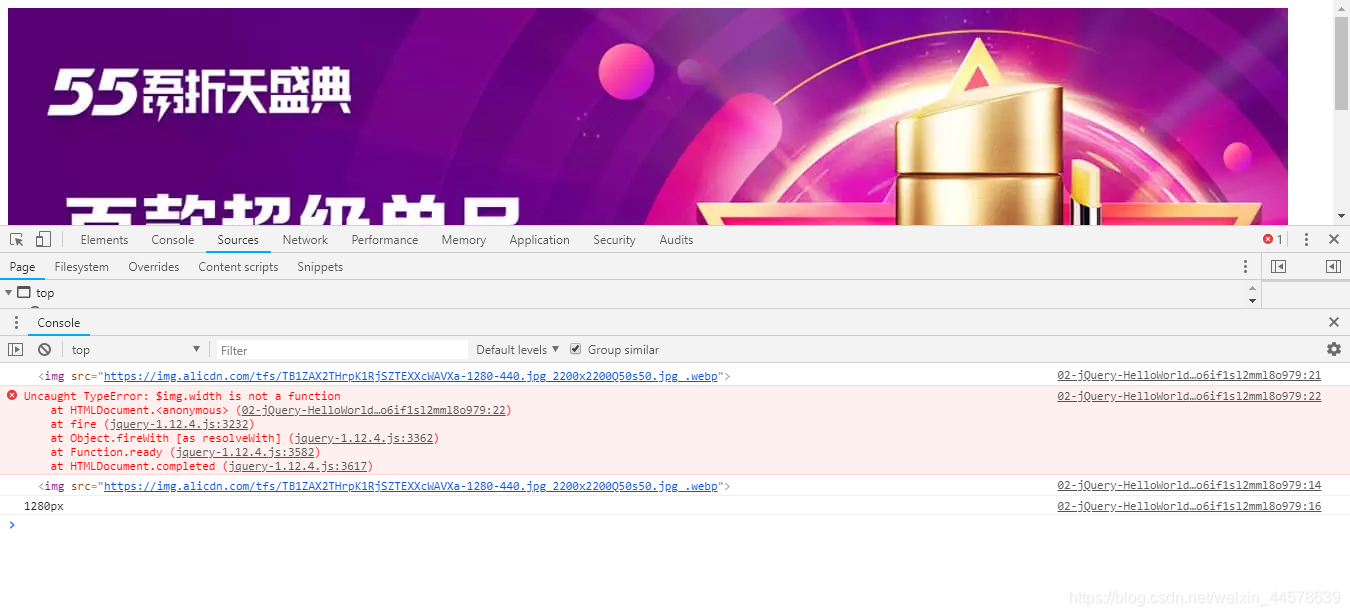
Task: Close the console drawer
Action: coord(1334,323)
